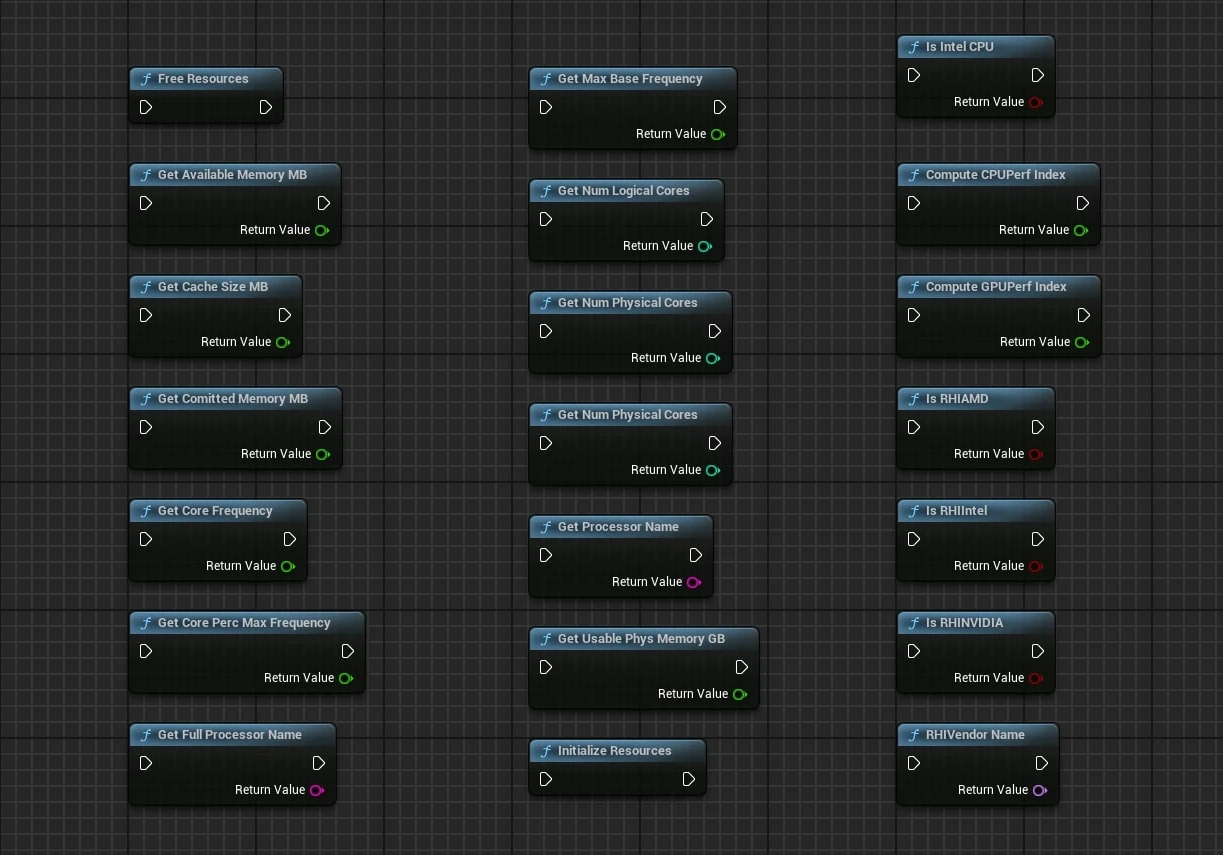Viewport: 1223px width, 855px height.
Task: Click output exec pin on Get Usable Phys Memory GB
Action: pos(742,667)
